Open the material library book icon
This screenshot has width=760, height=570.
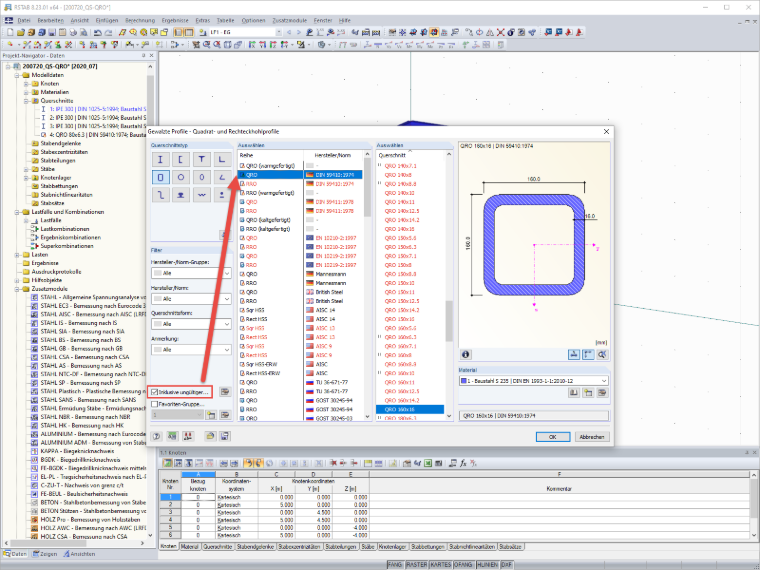(574, 393)
